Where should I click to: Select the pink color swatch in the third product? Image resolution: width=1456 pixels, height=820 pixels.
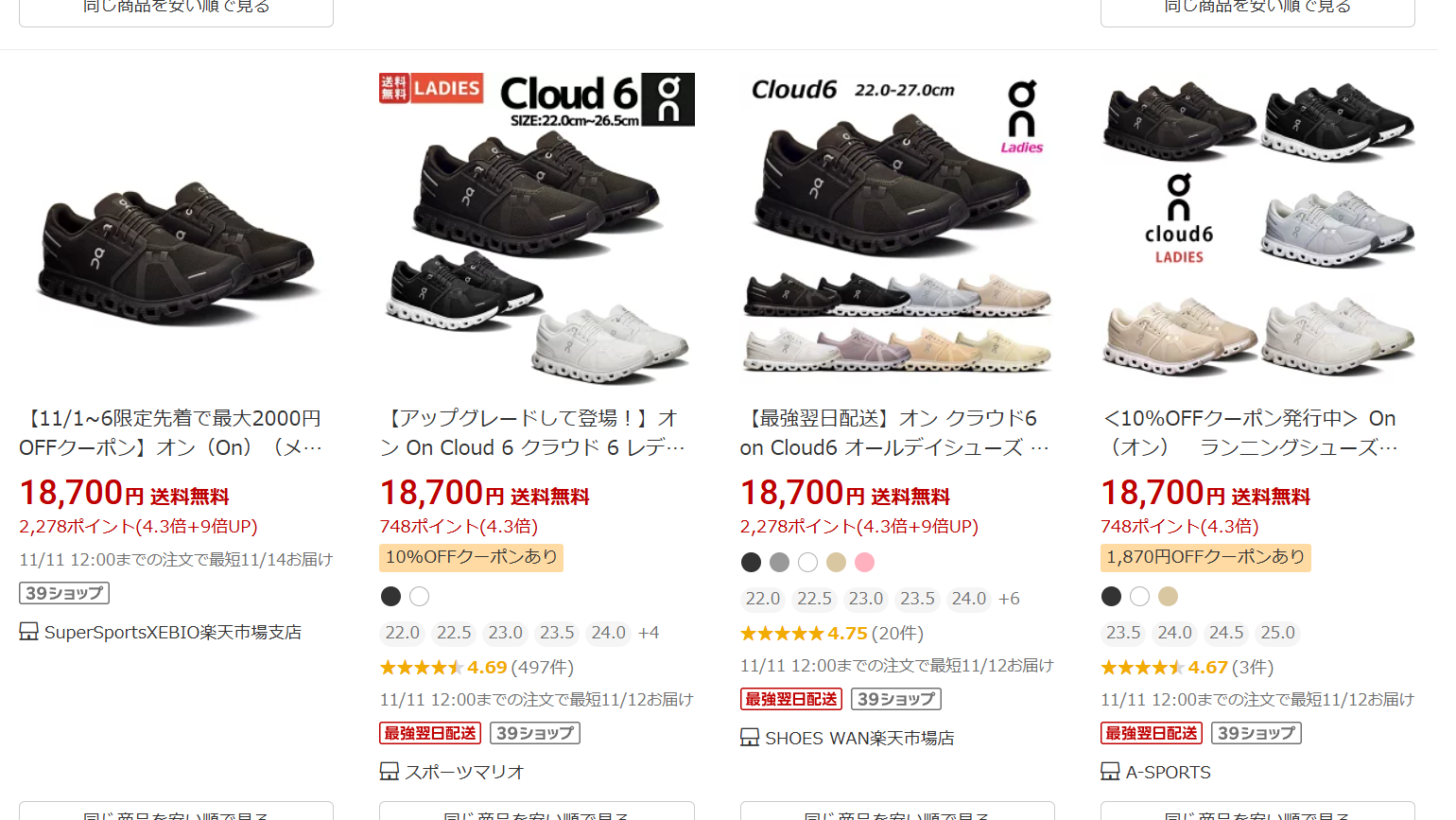864,563
